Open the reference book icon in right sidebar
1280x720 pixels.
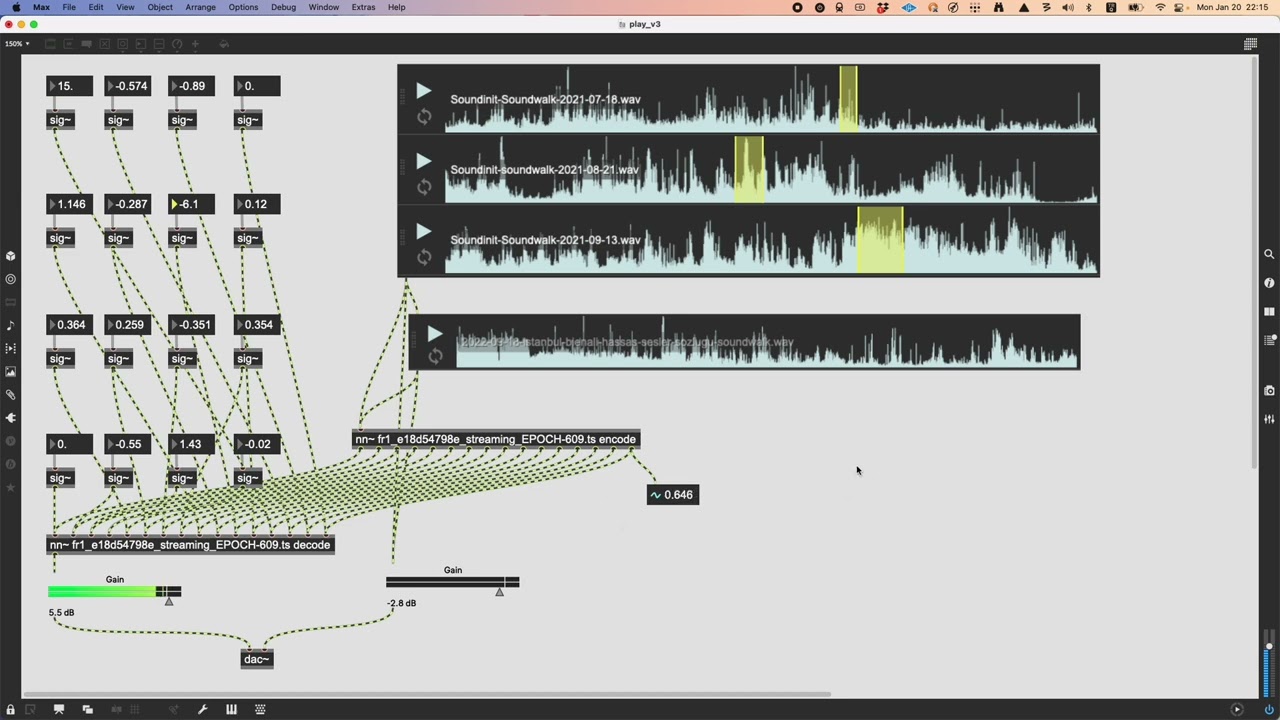pos(1269,312)
